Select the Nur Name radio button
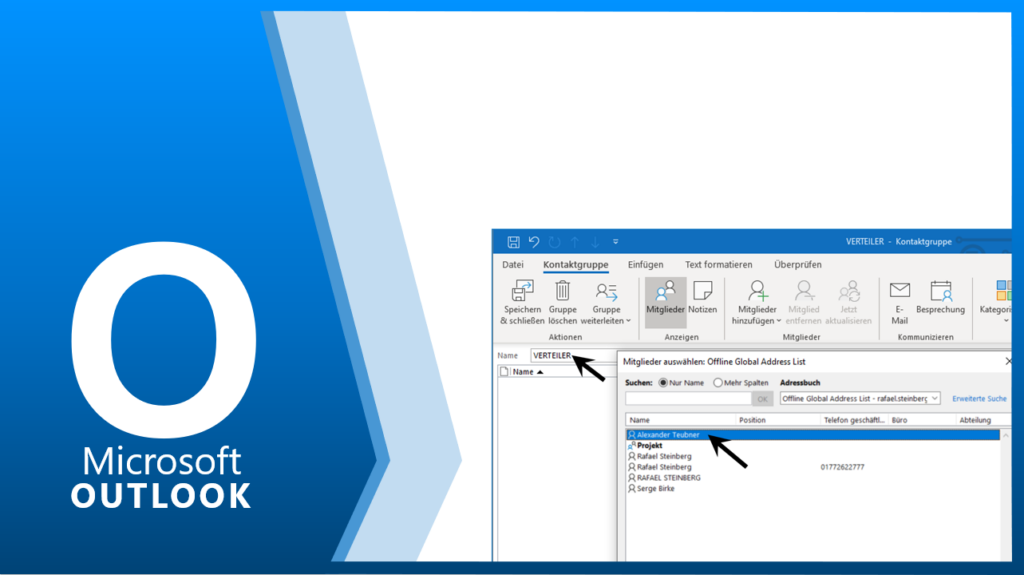This screenshot has width=1024, height=575. (663, 383)
